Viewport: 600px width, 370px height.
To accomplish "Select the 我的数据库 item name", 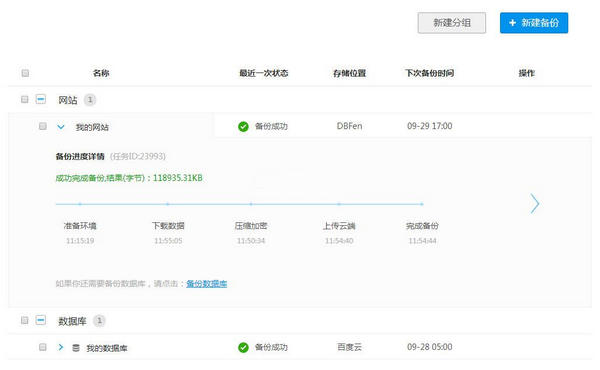I will [107, 348].
